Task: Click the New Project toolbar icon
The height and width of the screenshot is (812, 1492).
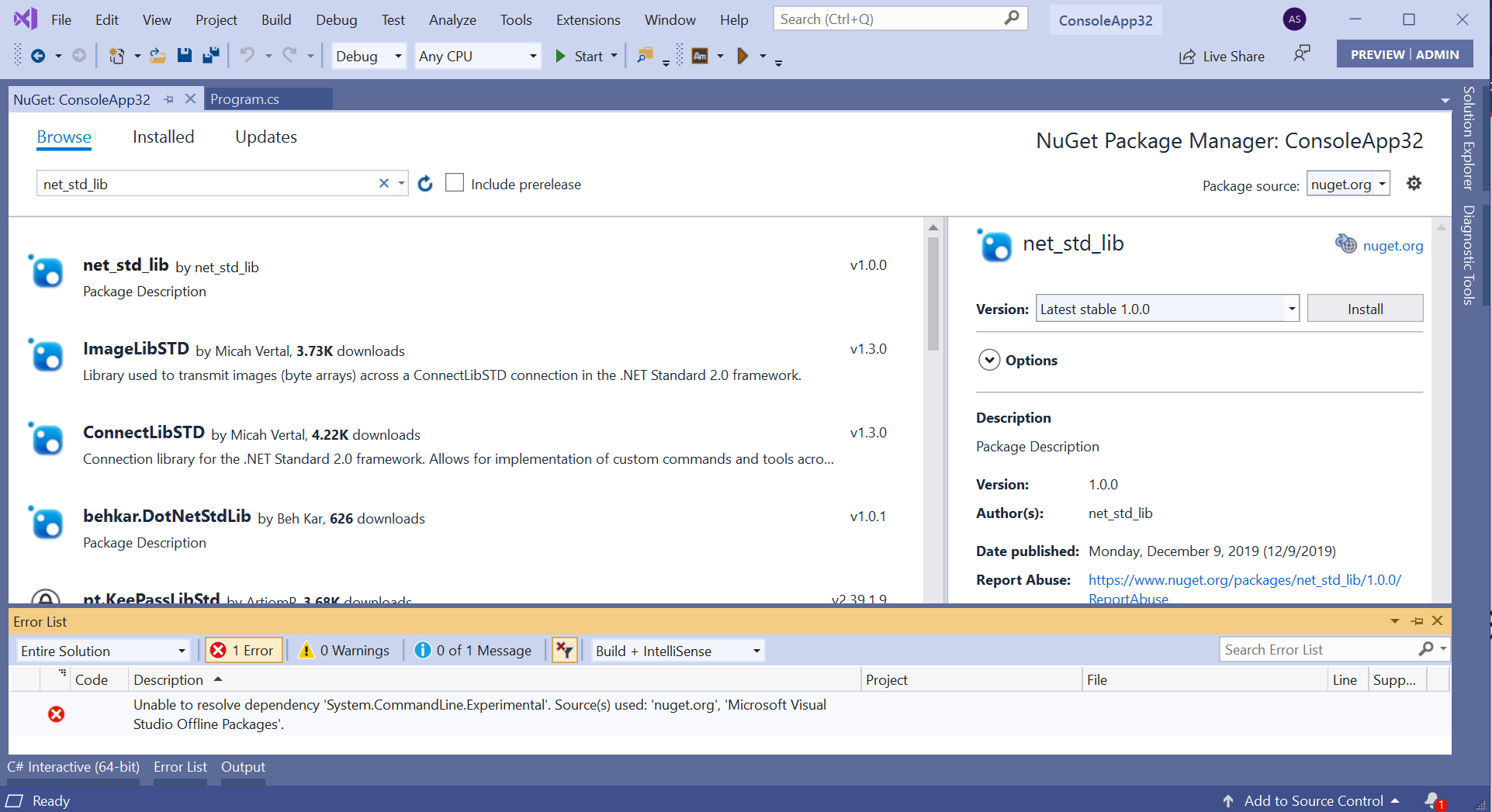Action: coord(116,56)
